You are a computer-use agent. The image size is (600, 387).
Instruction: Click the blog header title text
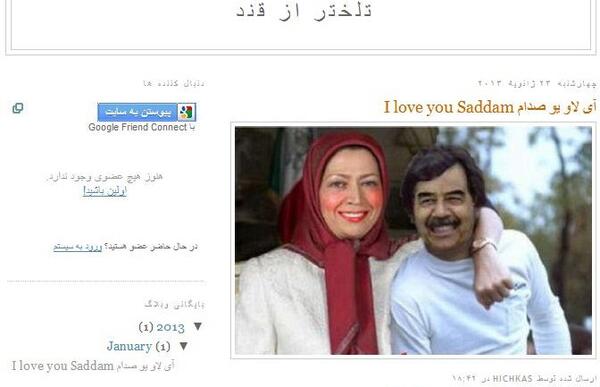pyautogui.click(x=304, y=11)
